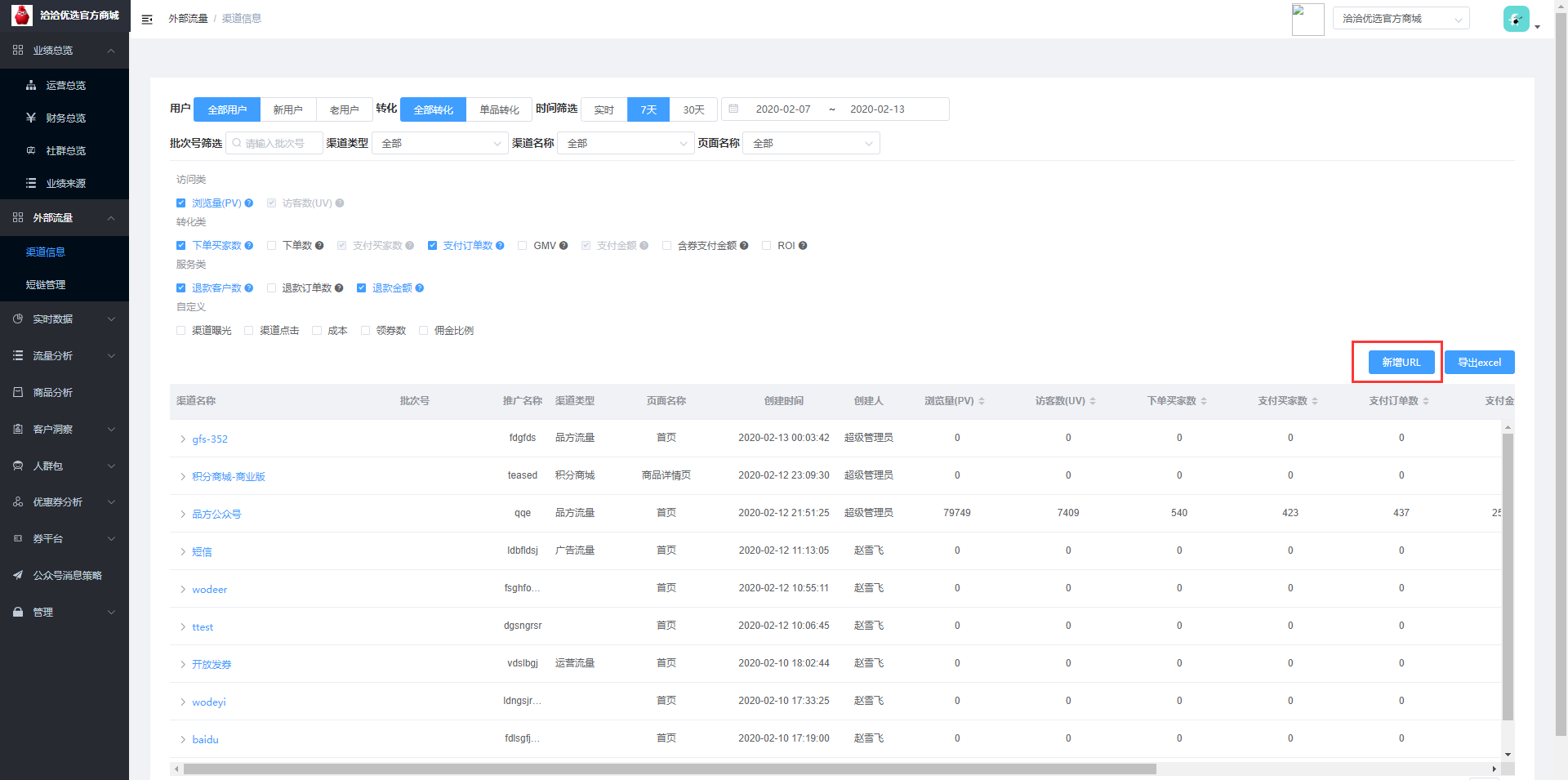Open the 渠道类型 dropdown
The width and height of the screenshot is (1568, 780).
[x=440, y=144]
